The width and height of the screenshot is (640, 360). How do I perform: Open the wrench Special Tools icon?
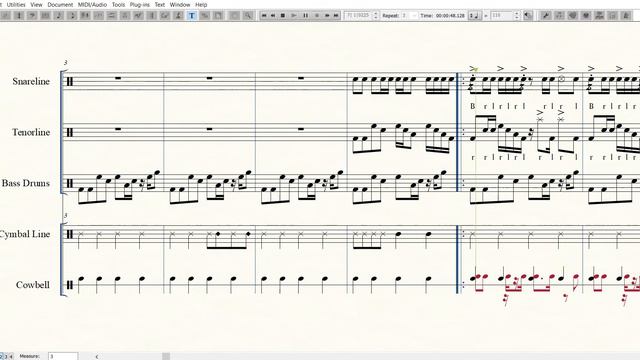(545, 16)
